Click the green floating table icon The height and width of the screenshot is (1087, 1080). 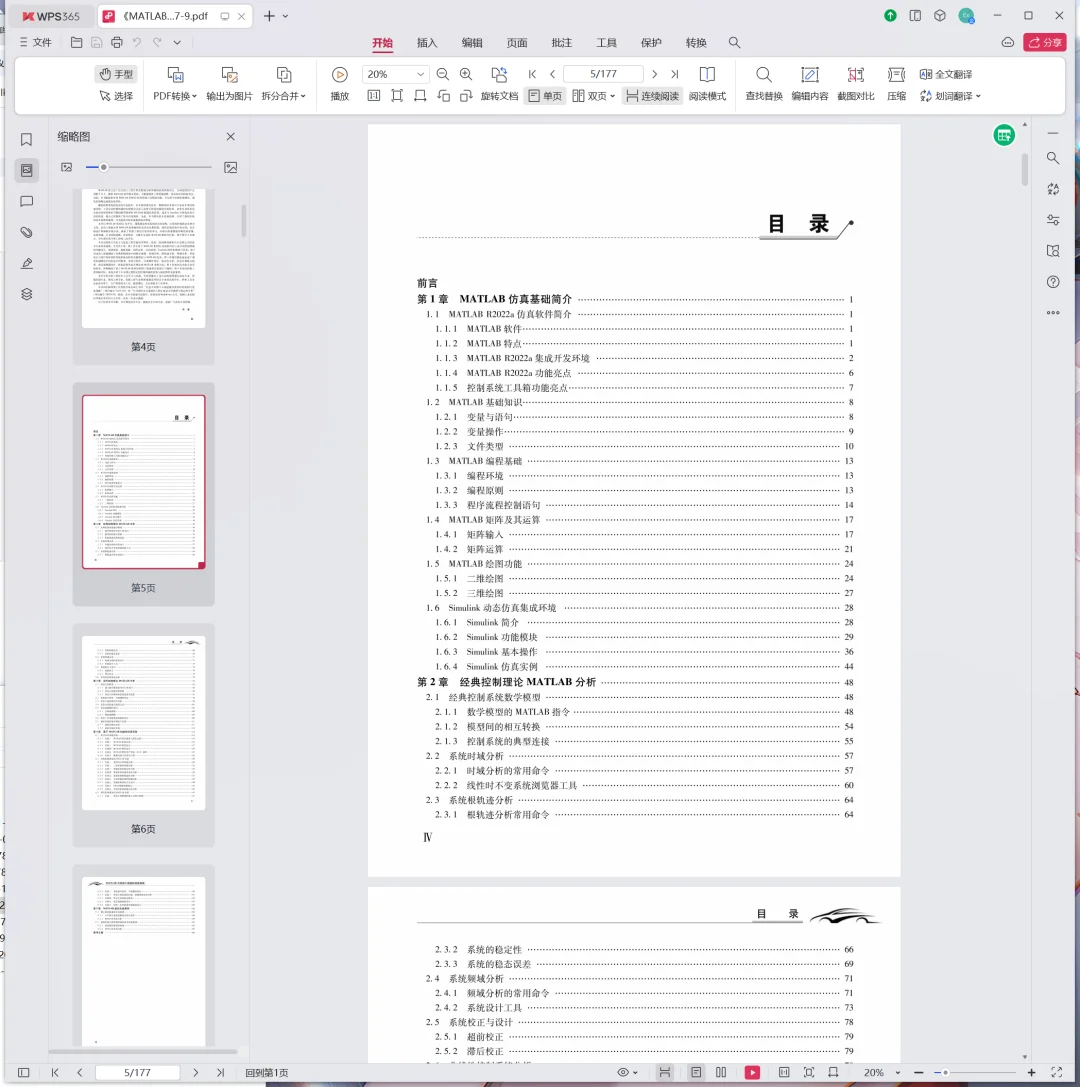[1004, 135]
